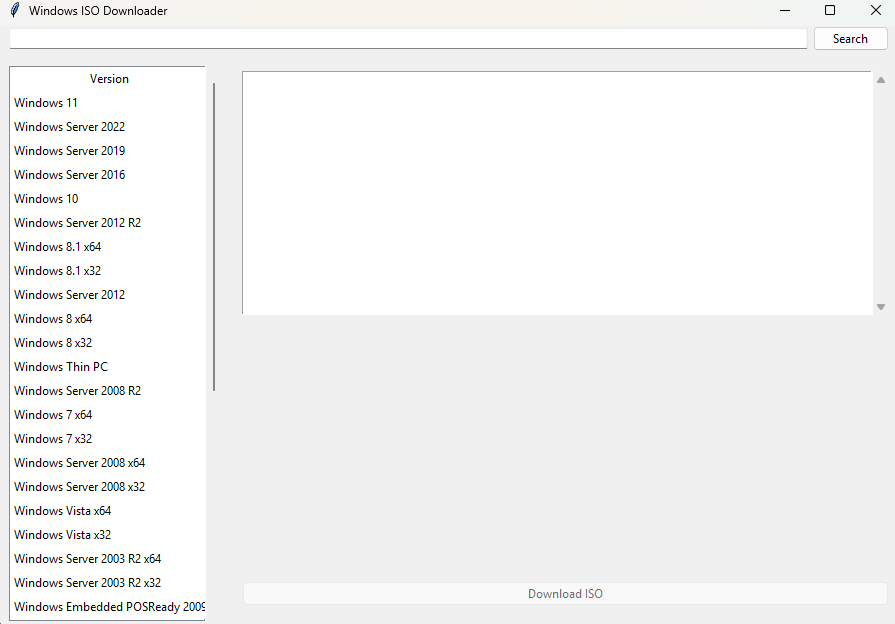Focus the search text field
The height and width of the screenshot is (624, 895).
408,39
